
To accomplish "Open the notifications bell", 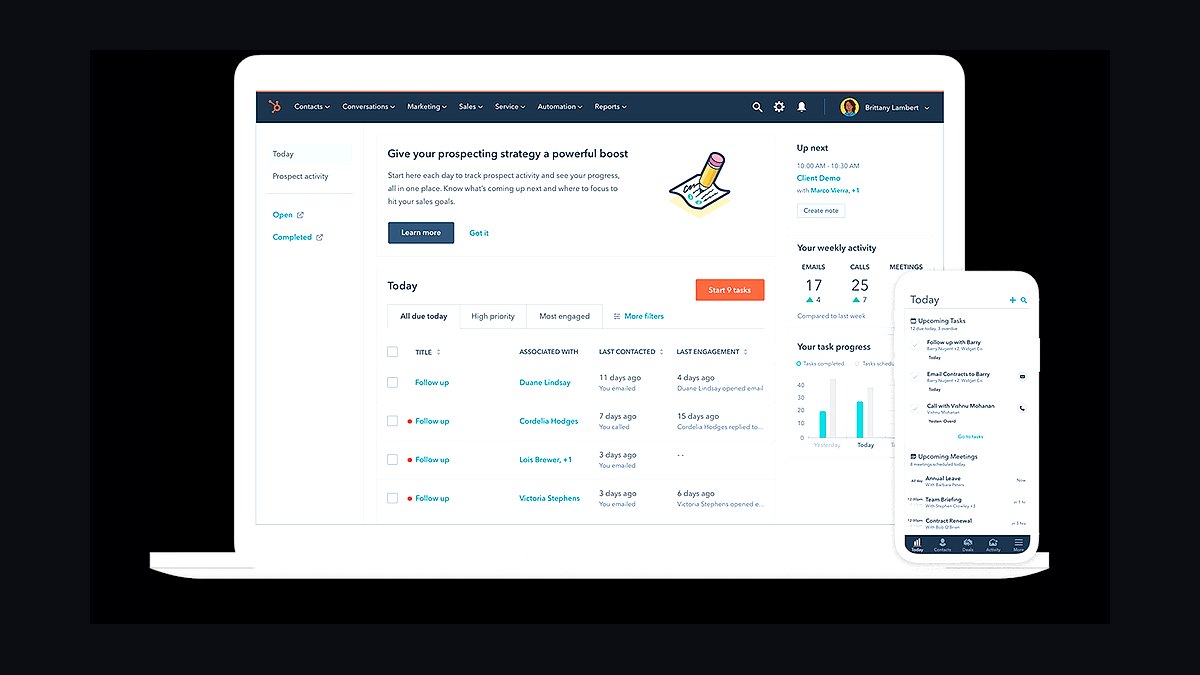I will [x=801, y=107].
